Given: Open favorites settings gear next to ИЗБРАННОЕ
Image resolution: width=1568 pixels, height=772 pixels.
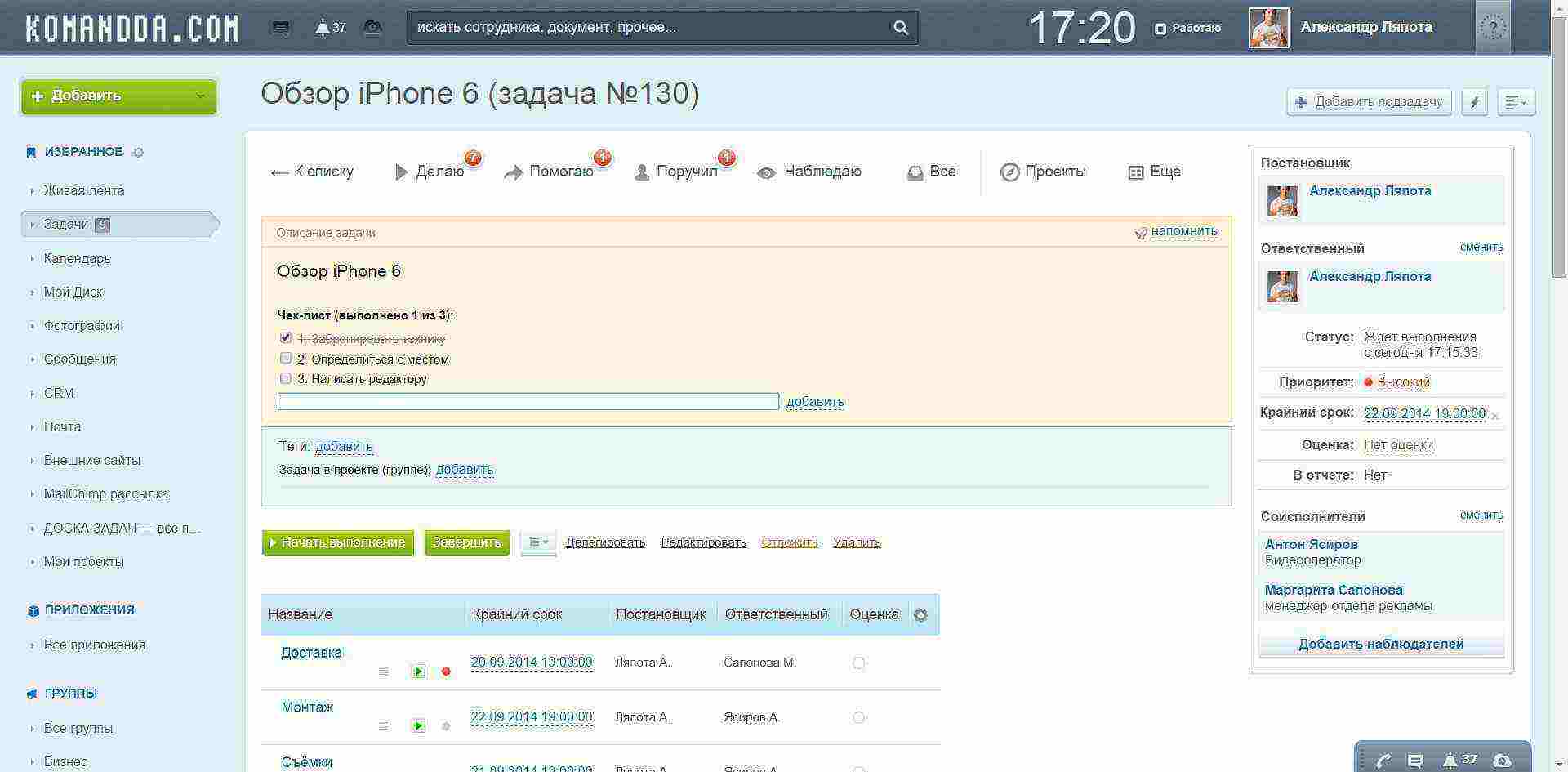Looking at the screenshot, I should tap(138, 153).
